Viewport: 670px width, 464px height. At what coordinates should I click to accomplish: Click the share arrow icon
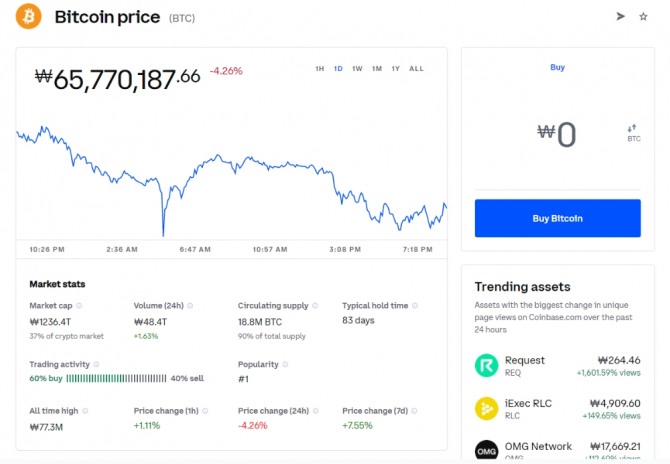[620, 16]
